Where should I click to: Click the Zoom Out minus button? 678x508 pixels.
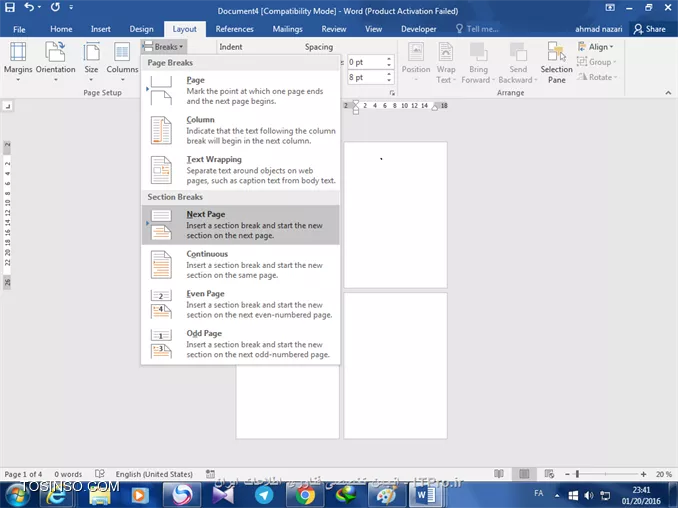coord(567,474)
